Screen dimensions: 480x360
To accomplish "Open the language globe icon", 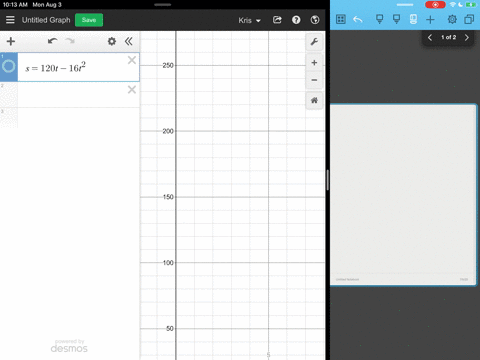I will (315, 20).
